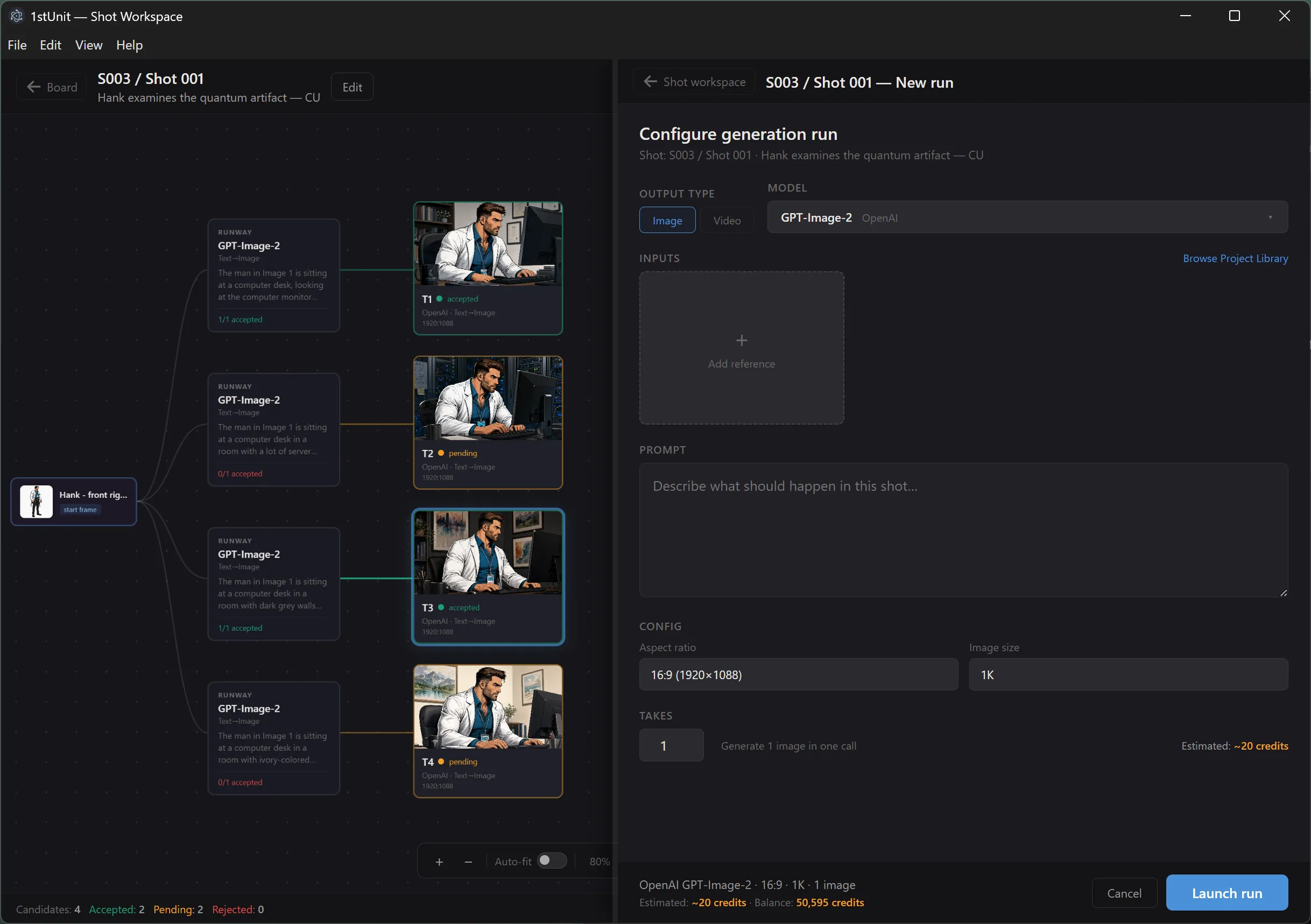Click 1/1 accepted under dark grey walls run

coord(241,627)
